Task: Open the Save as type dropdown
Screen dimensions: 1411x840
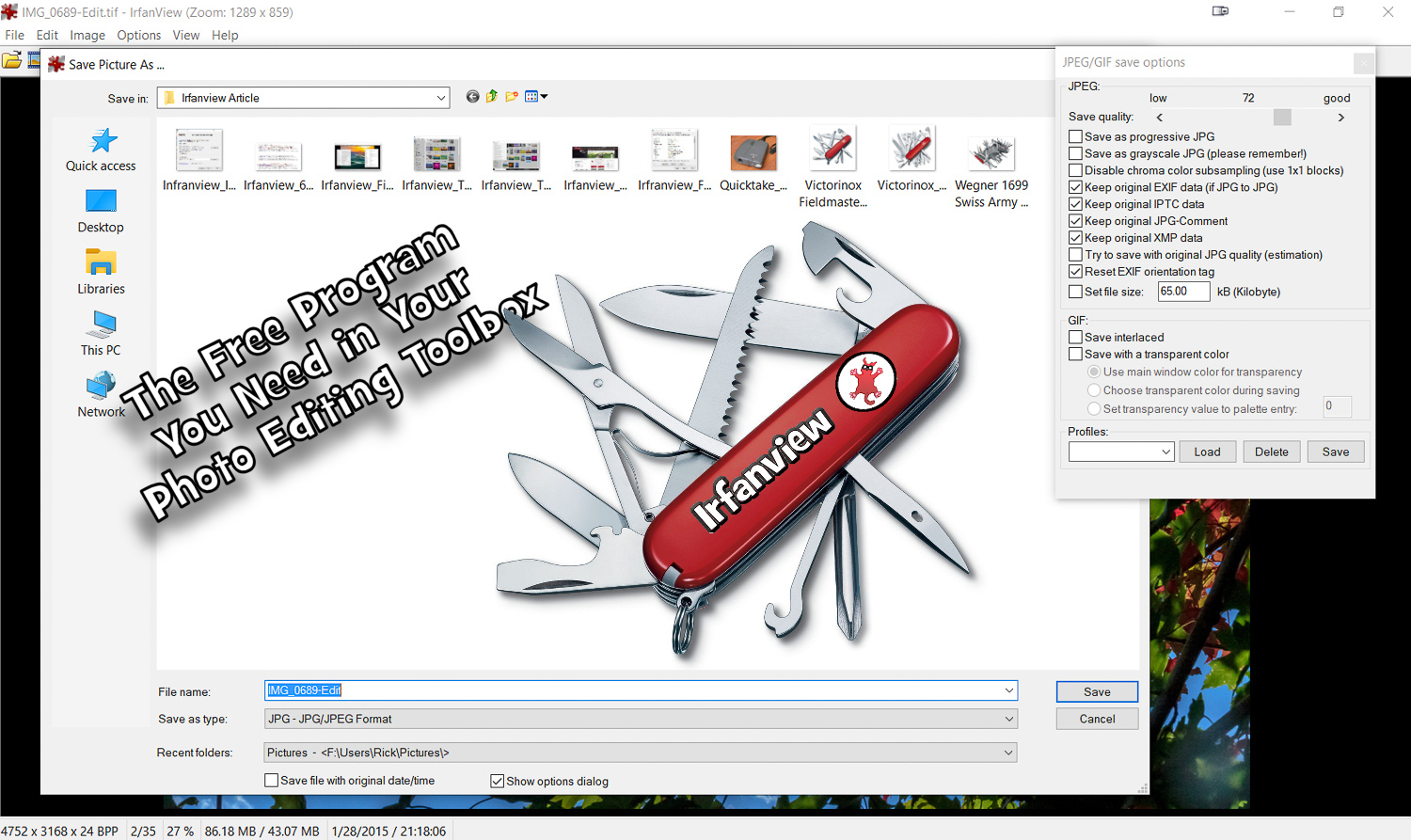Action: tap(641, 719)
